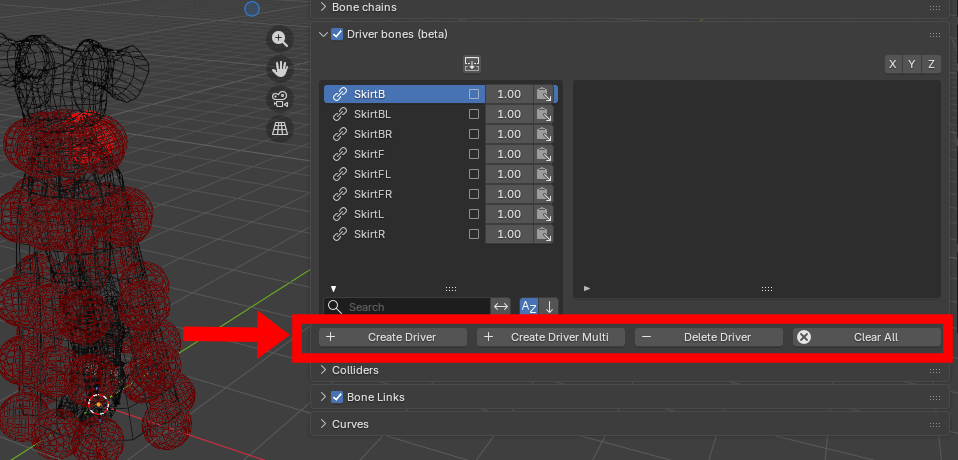Tick the checkbox in SkirtFR row

(x=474, y=194)
